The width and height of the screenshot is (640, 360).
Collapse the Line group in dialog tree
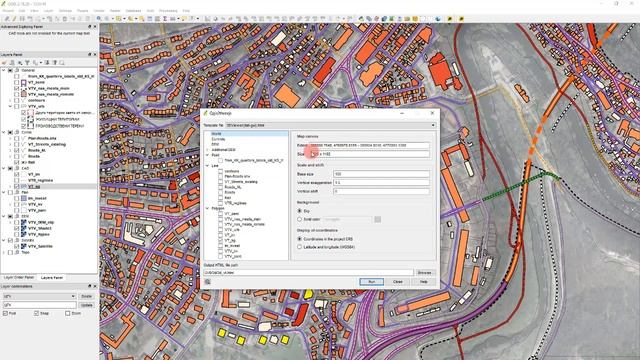[x=207, y=166]
